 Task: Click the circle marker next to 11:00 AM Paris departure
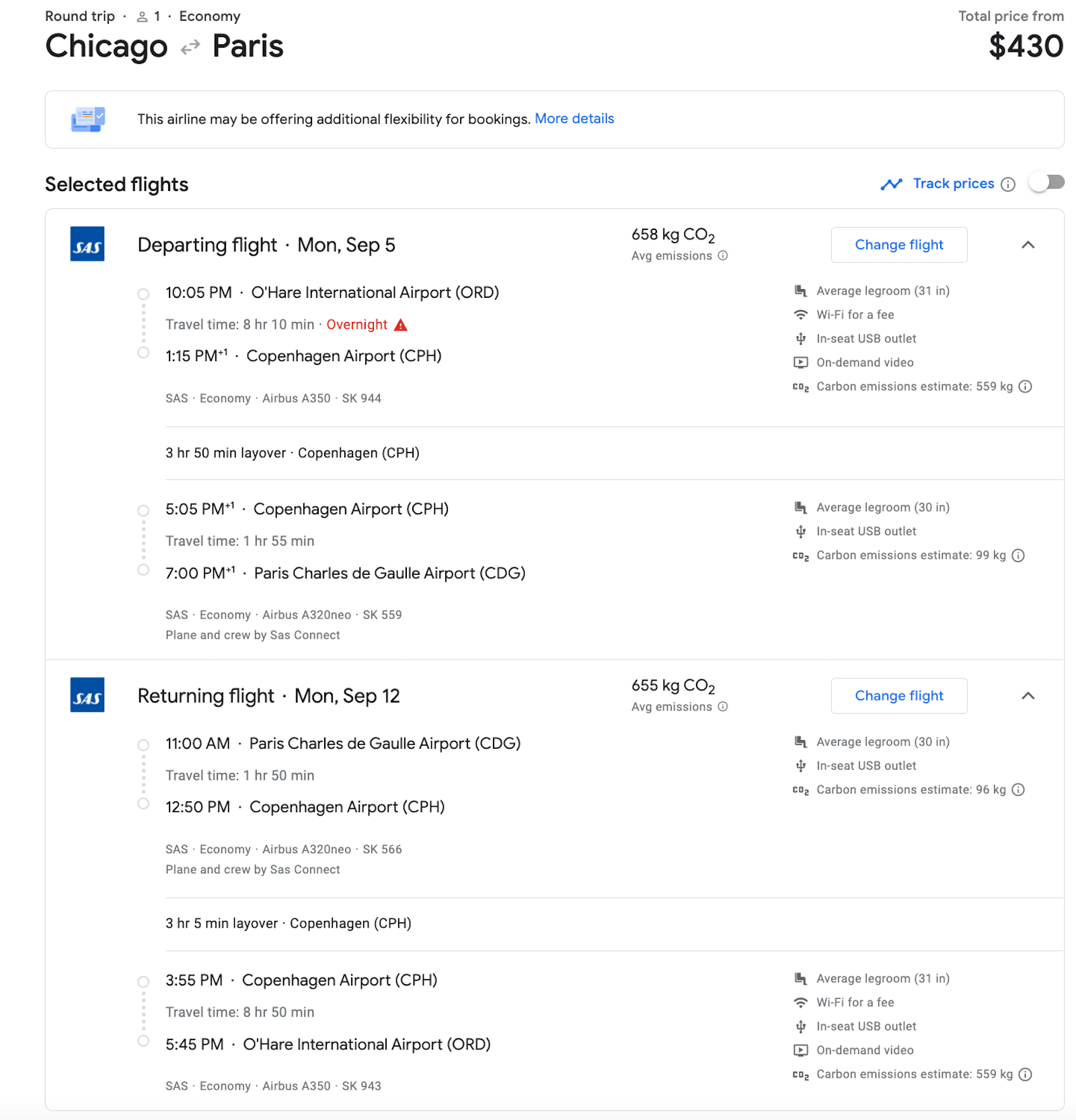[x=143, y=745]
